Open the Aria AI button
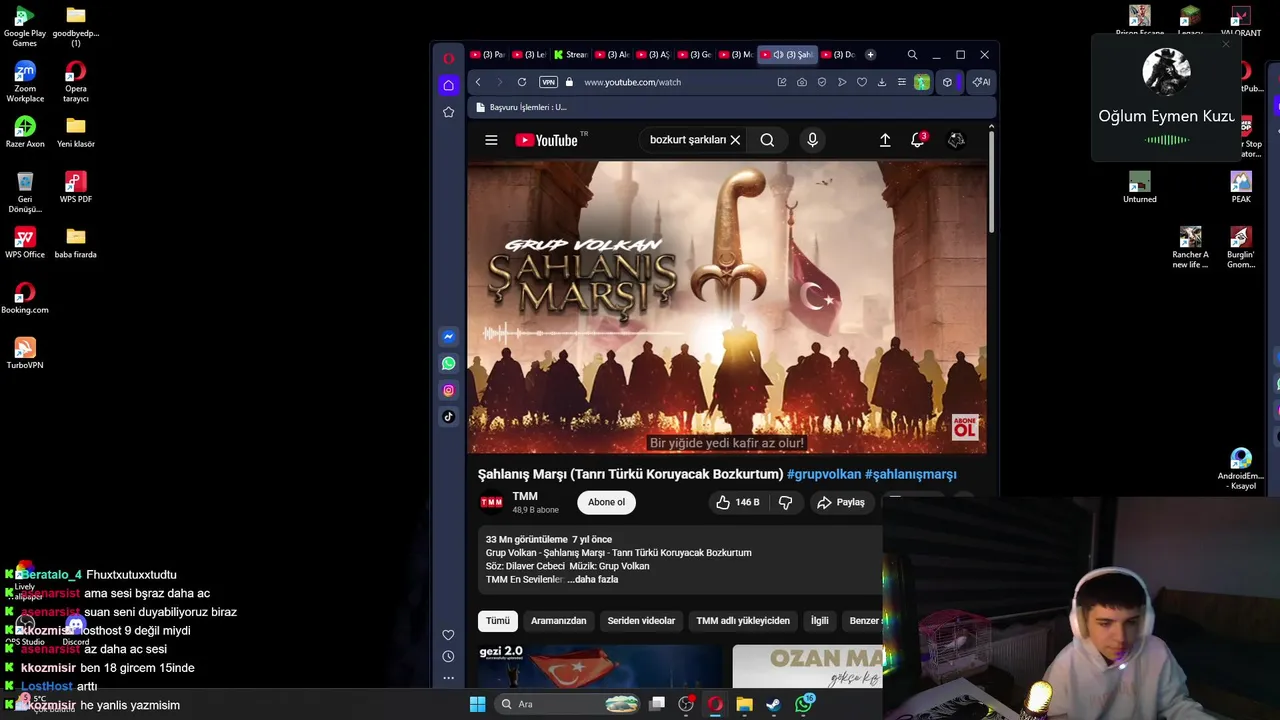Screen dimensions: 1280x720 (x=981, y=82)
